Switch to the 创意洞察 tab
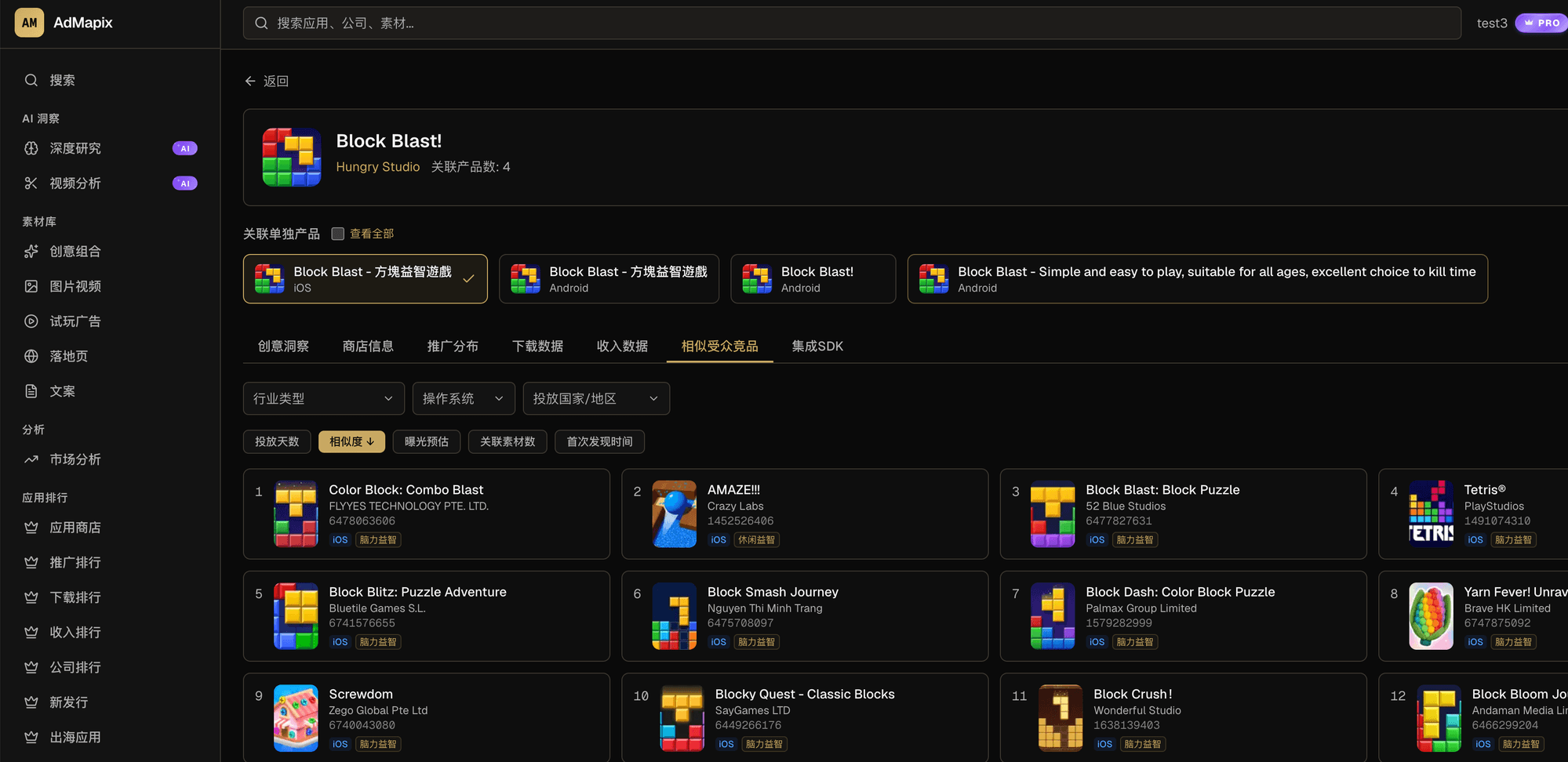The width and height of the screenshot is (1568, 762). (x=283, y=347)
